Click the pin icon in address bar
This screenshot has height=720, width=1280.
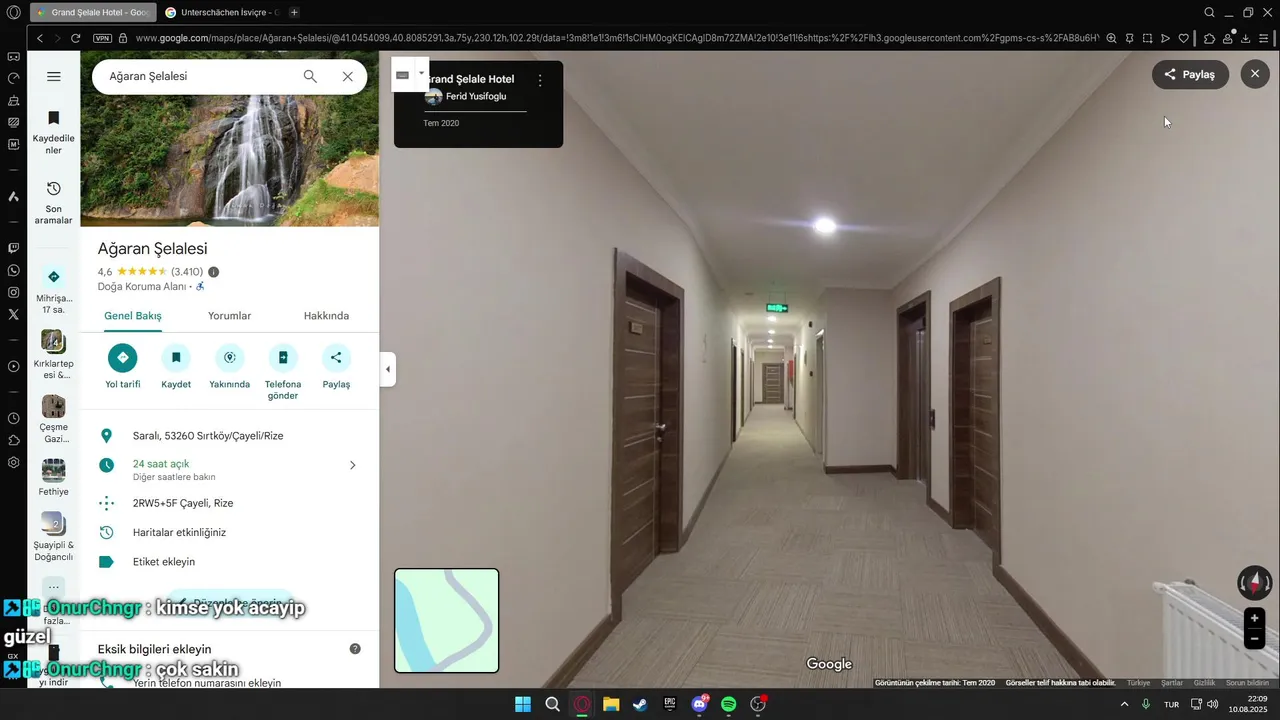1129,38
